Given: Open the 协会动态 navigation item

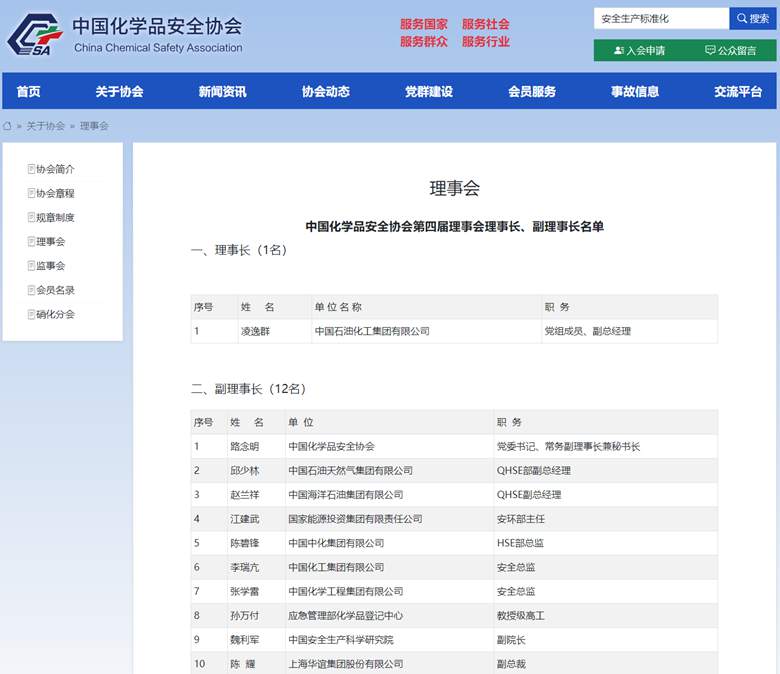Looking at the screenshot, I should coord(326,92).
